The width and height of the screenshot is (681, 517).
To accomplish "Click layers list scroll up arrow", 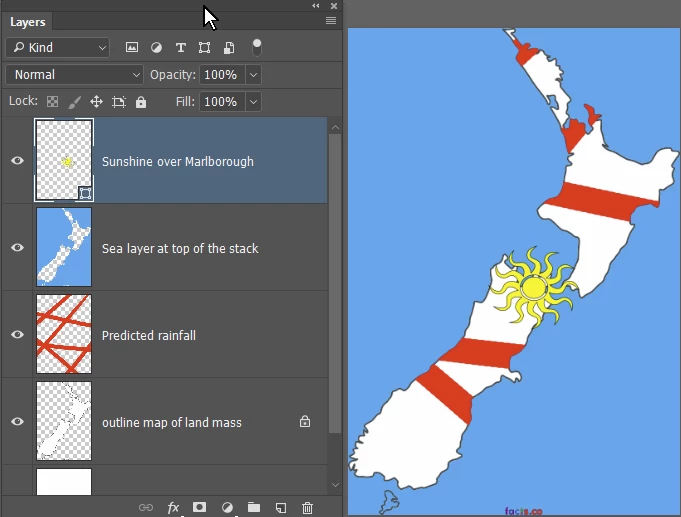I will click(335, 127).
